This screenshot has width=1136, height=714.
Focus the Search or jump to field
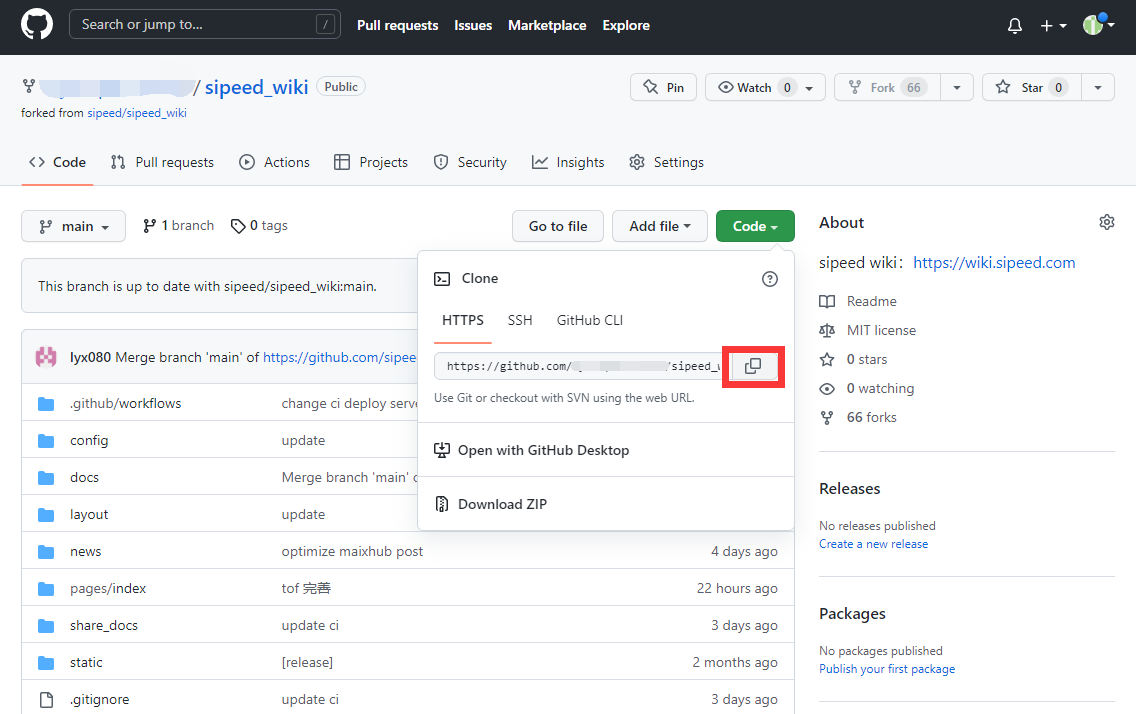pyautogui.click(x=204, y=25)
